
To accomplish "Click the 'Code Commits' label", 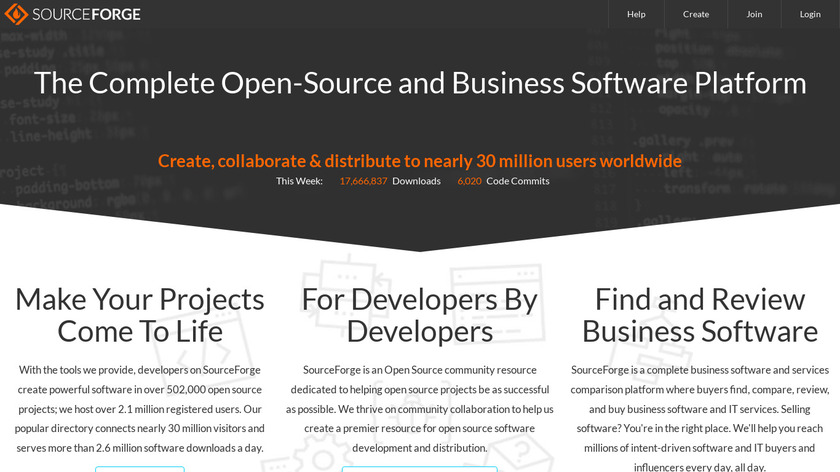I will [x=517, y=181].
